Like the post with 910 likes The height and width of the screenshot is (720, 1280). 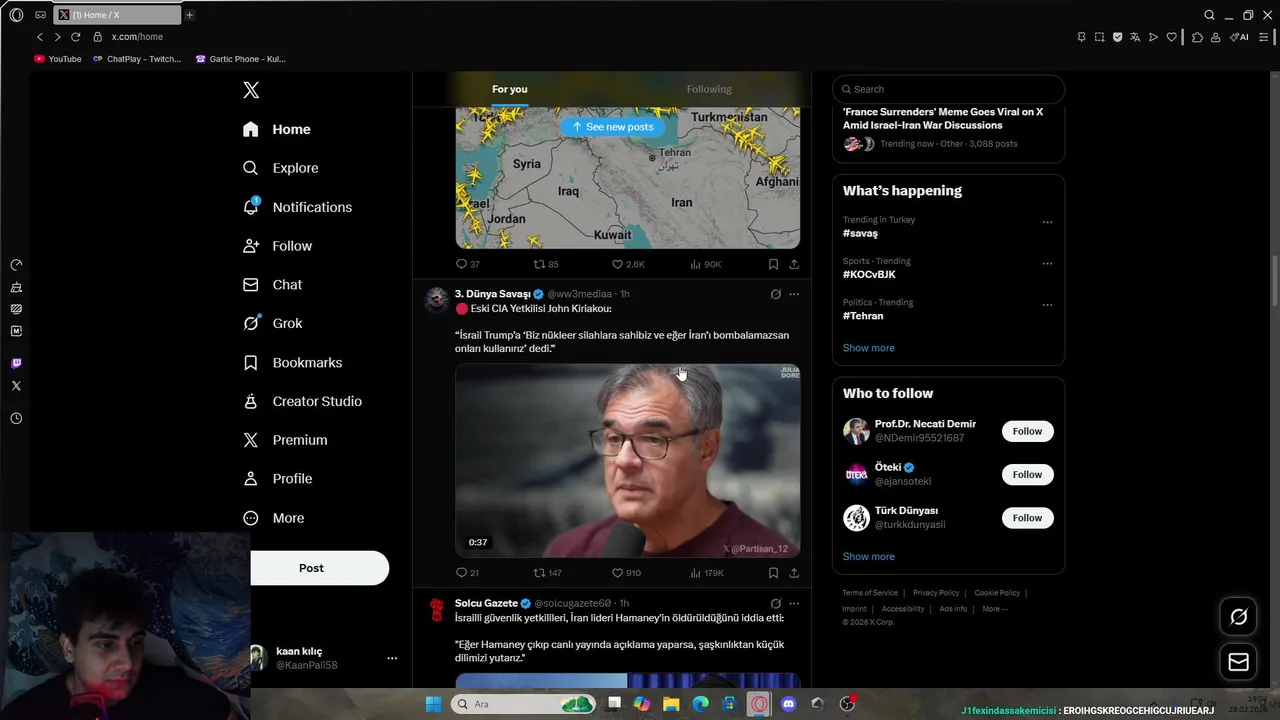[x=626, y=573]
